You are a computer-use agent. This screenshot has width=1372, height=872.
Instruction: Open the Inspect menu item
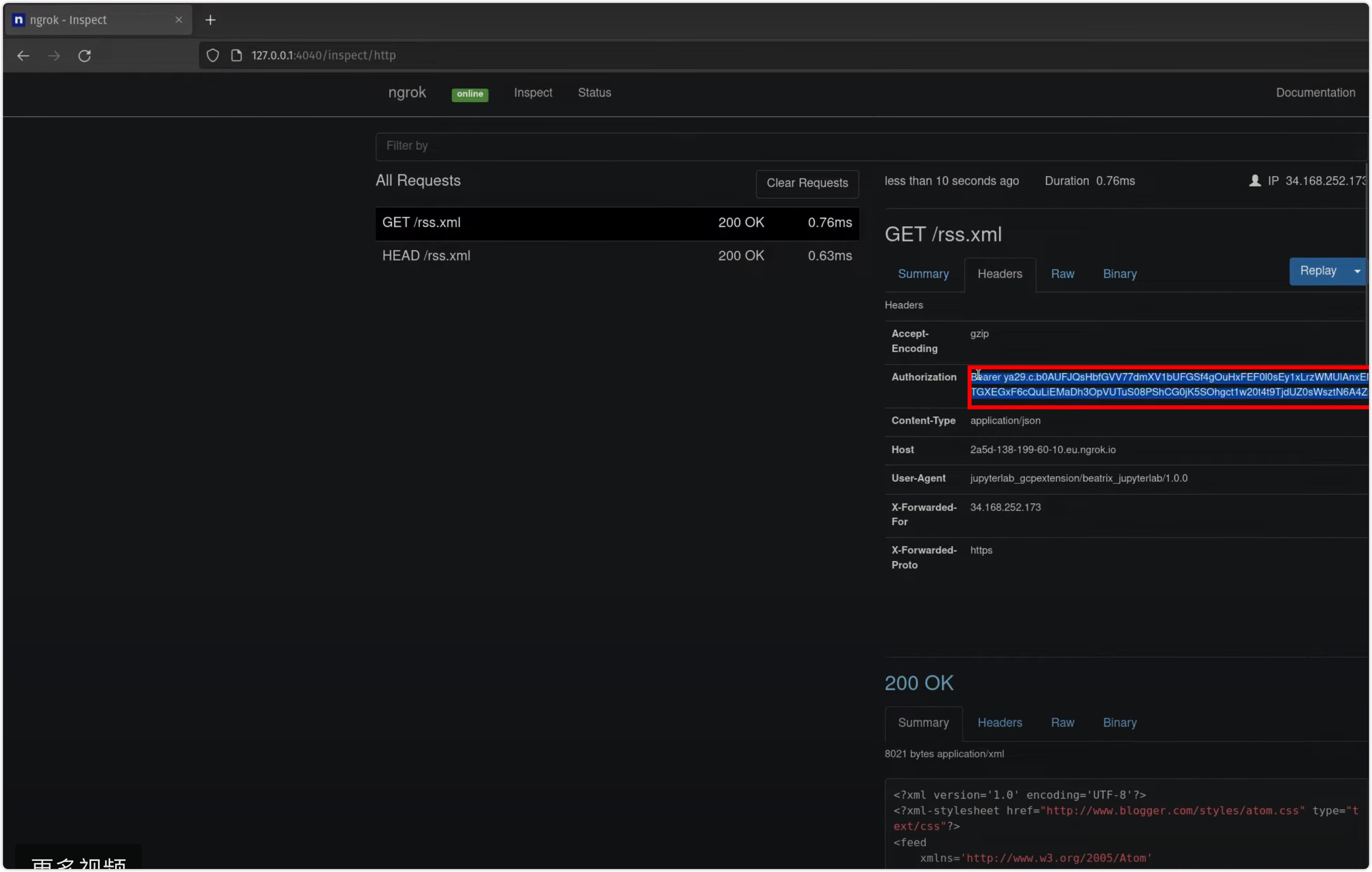pyautogui.click(x=533, y=92)
